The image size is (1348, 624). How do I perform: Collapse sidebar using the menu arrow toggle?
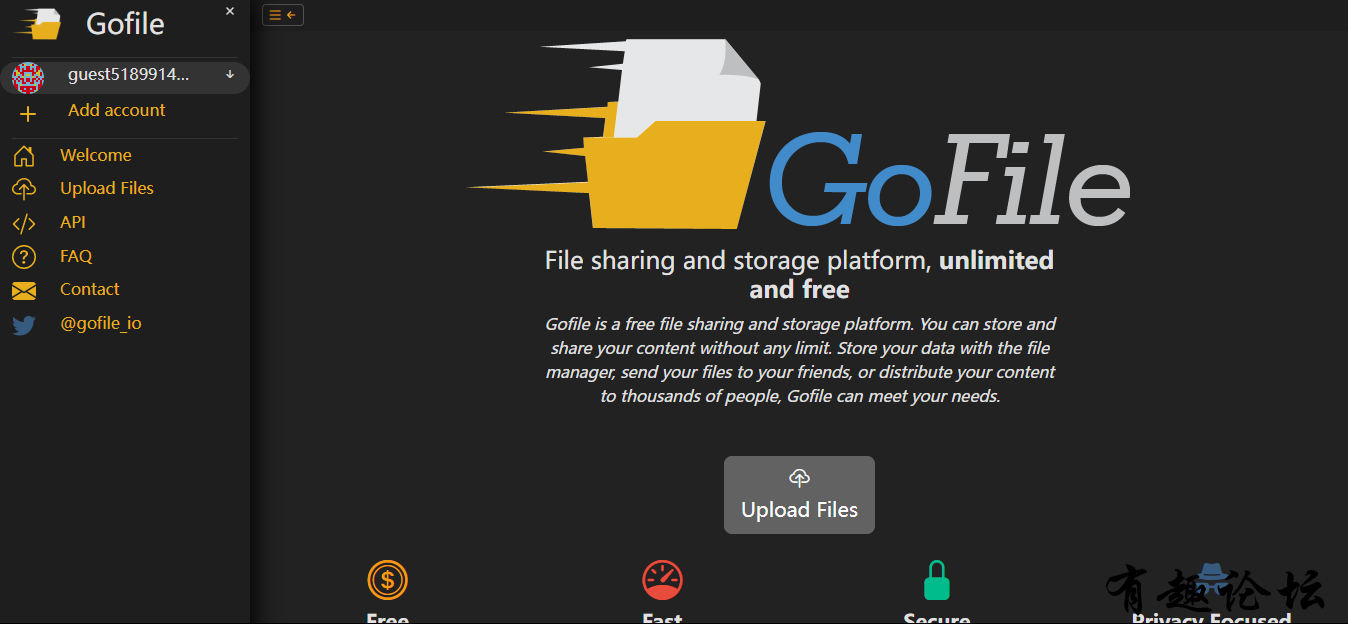pos(283,15)
